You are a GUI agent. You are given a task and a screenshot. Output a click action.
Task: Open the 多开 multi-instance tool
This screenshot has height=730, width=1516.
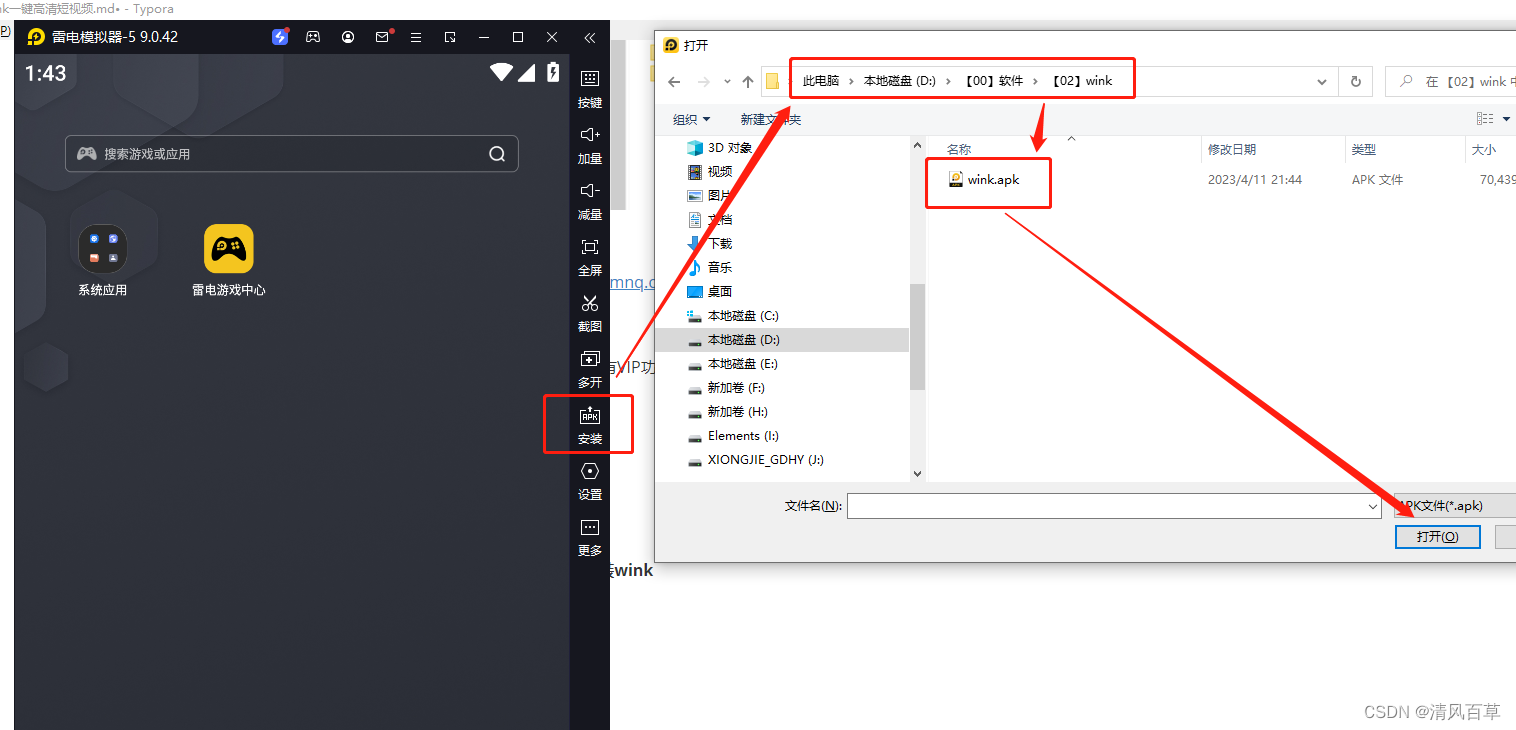coord(590,369)
